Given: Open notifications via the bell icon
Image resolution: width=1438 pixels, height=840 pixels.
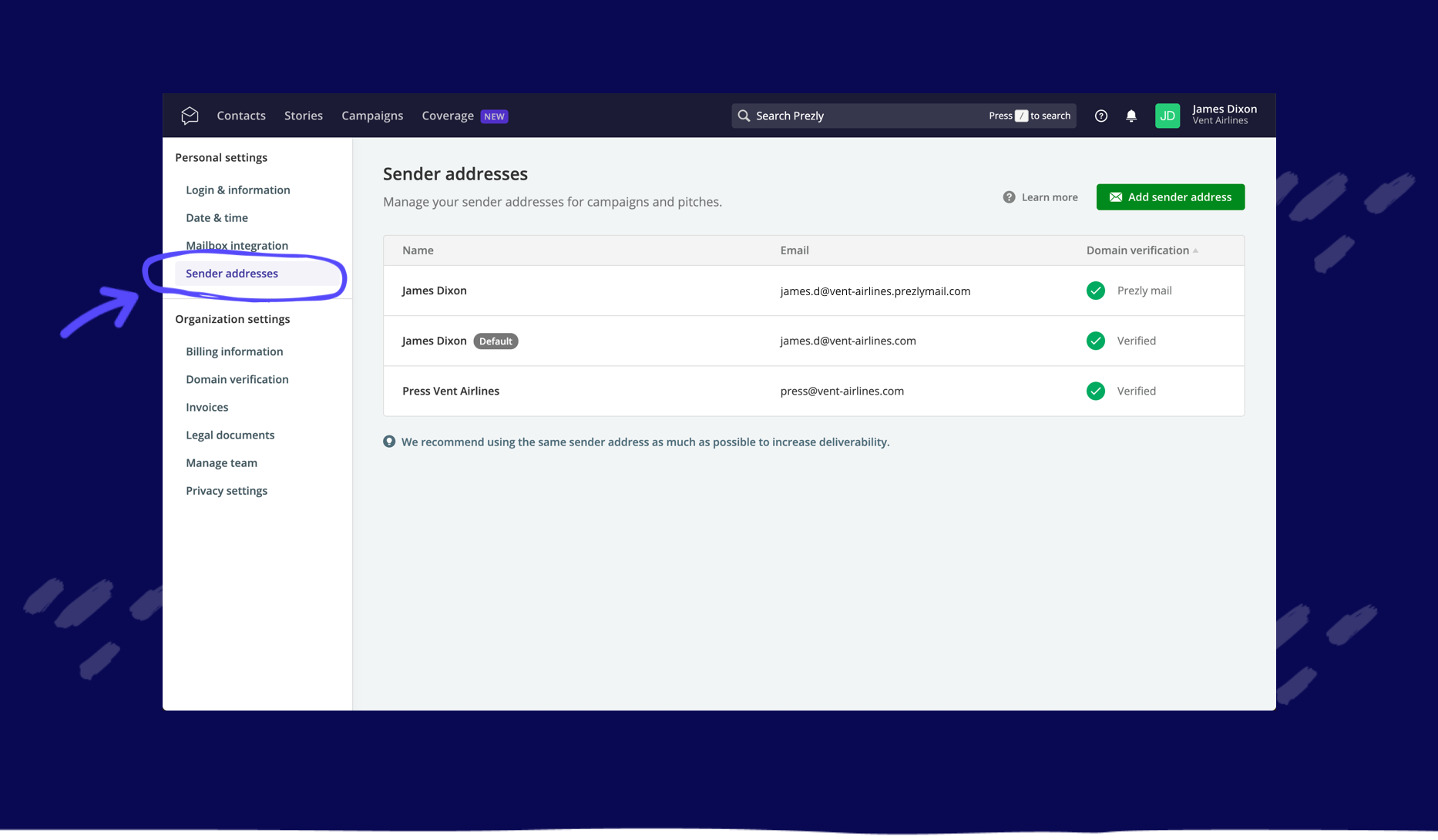Looking at the screenshot, I should (1131, 116).
